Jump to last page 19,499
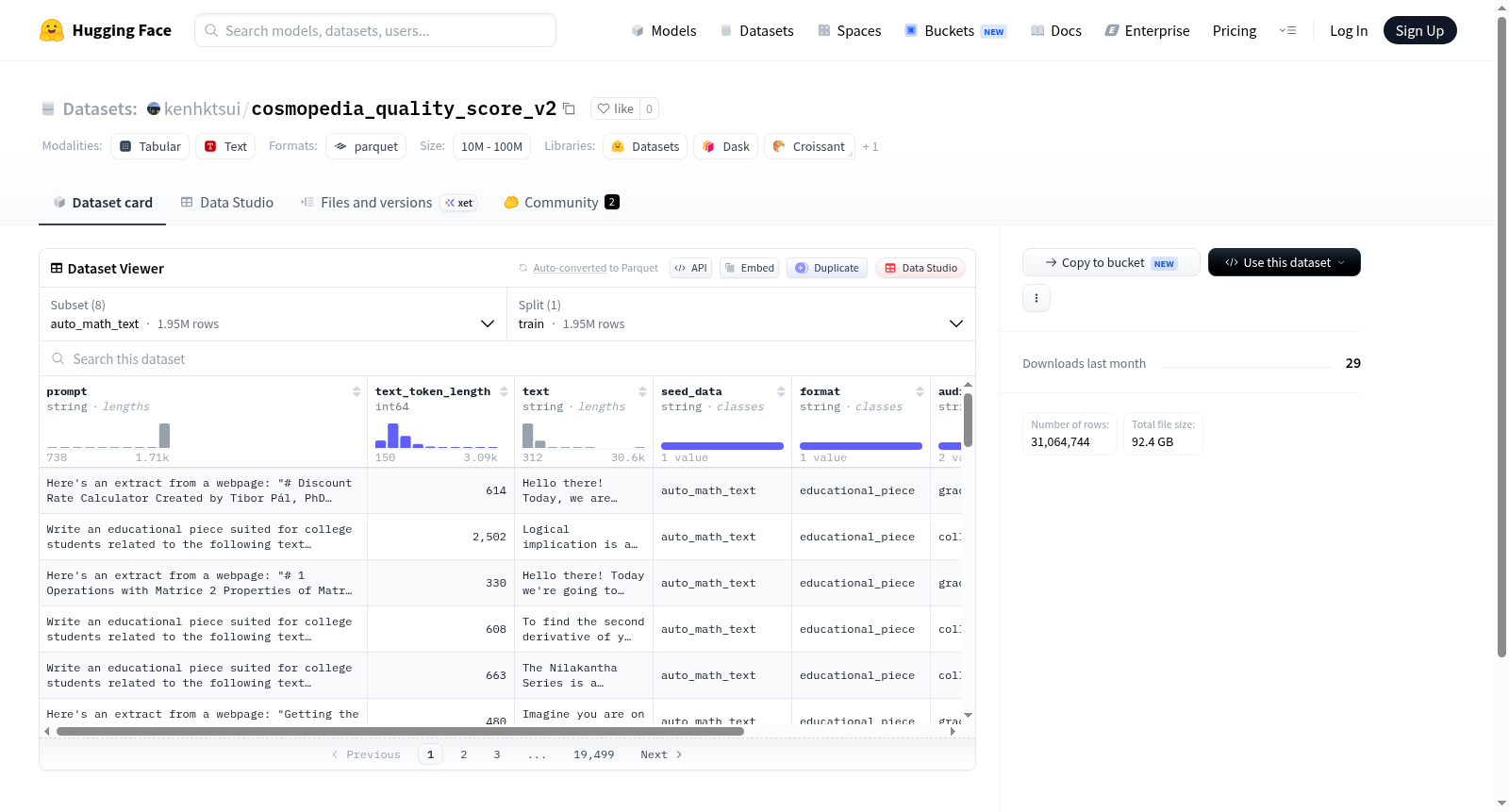This screenshot has width=1509, height=812. [x=593, y=754]
